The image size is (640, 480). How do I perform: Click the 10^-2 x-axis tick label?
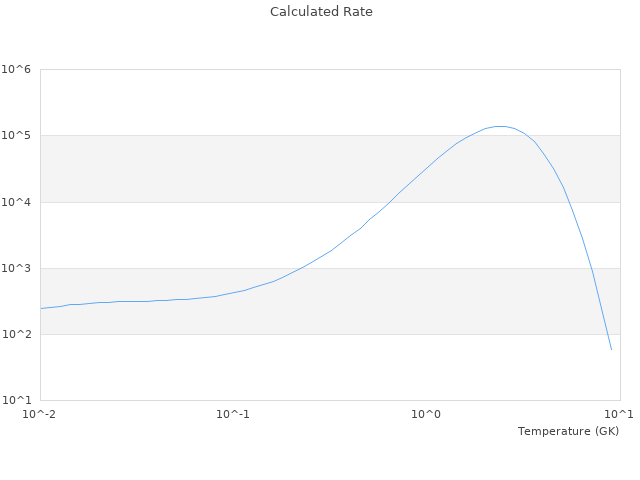coord(40,414)
